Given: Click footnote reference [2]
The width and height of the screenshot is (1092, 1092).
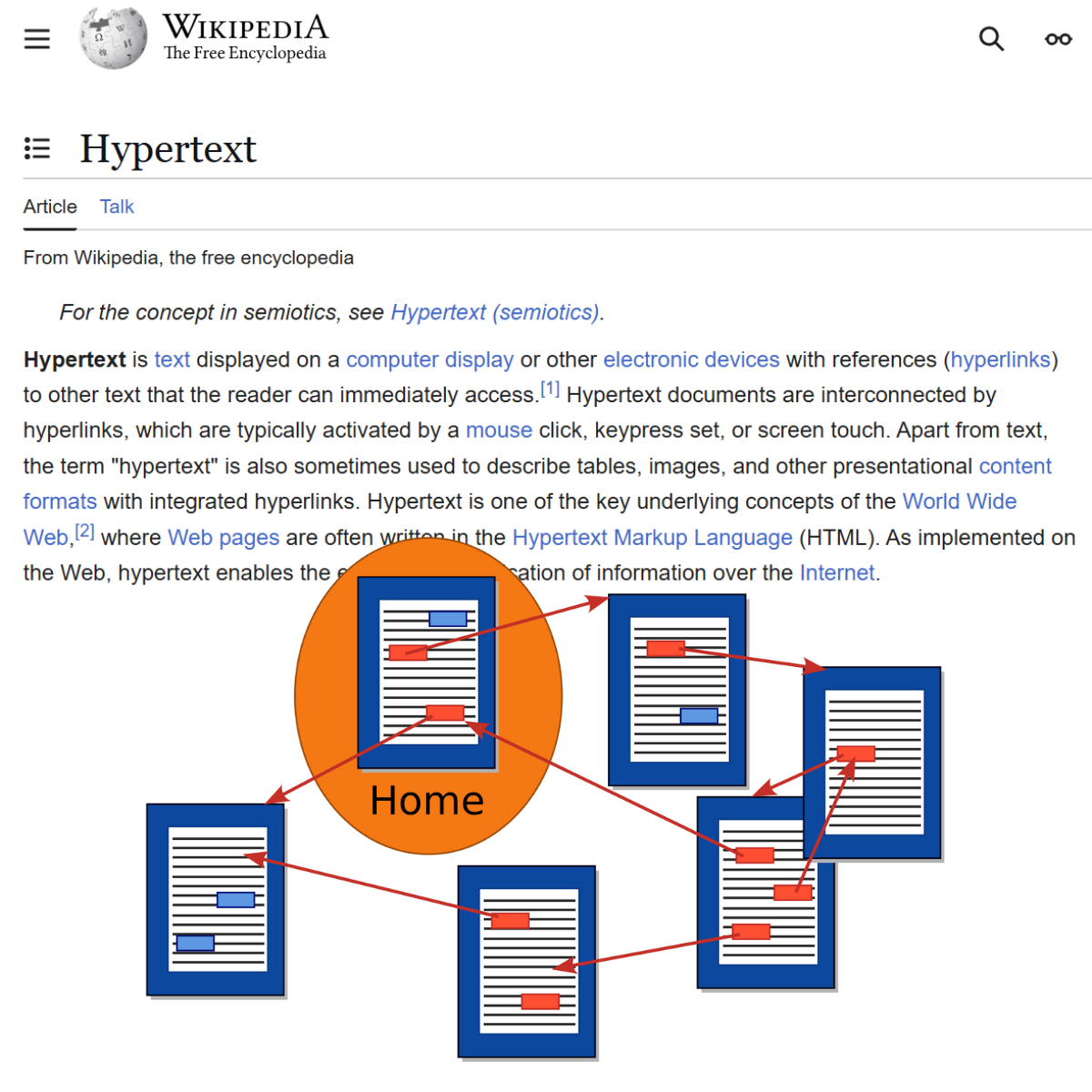Looking at the screenshot, I should click(x=85, y=531).
